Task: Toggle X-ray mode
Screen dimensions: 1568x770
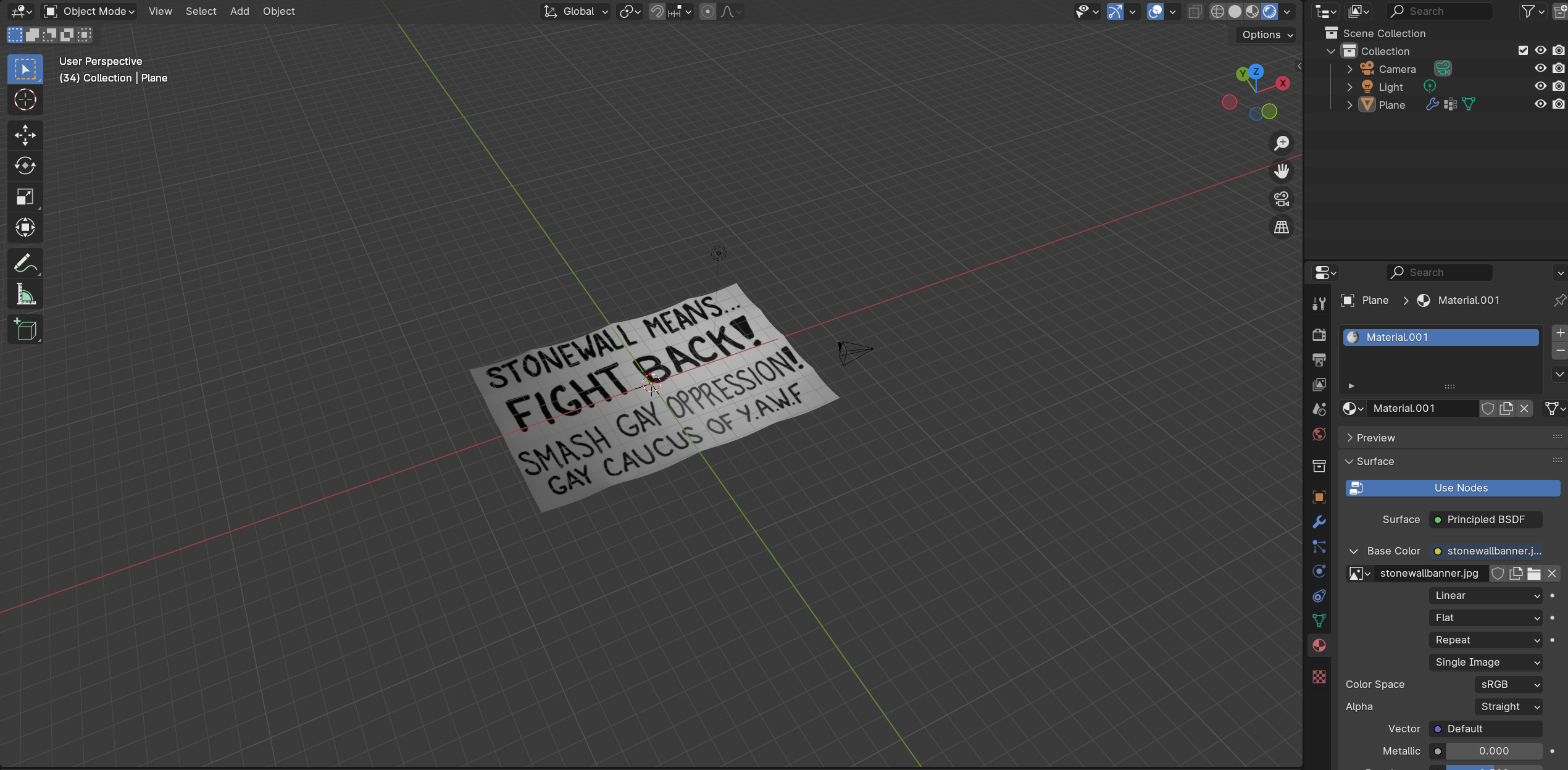Action: click(1195, 11)
